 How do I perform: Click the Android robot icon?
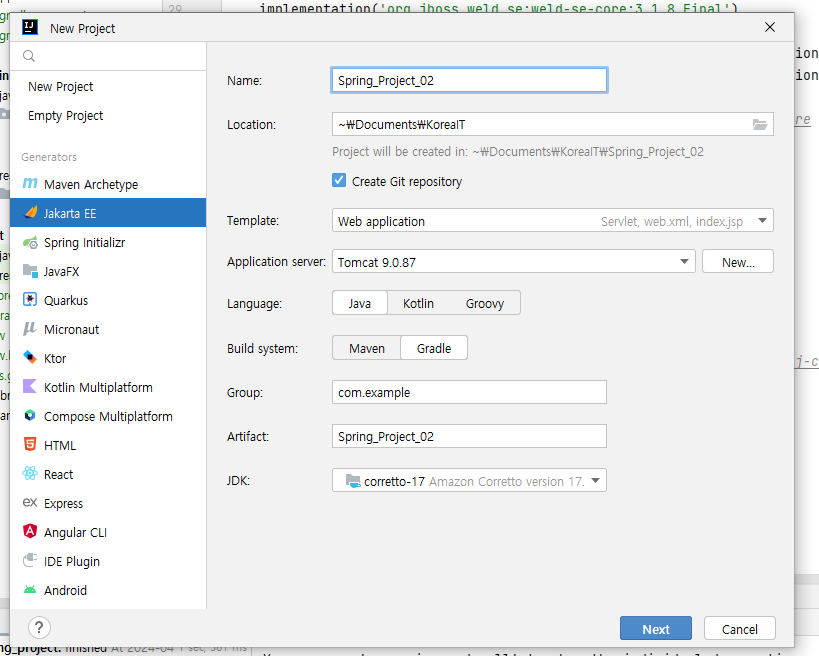30,590
